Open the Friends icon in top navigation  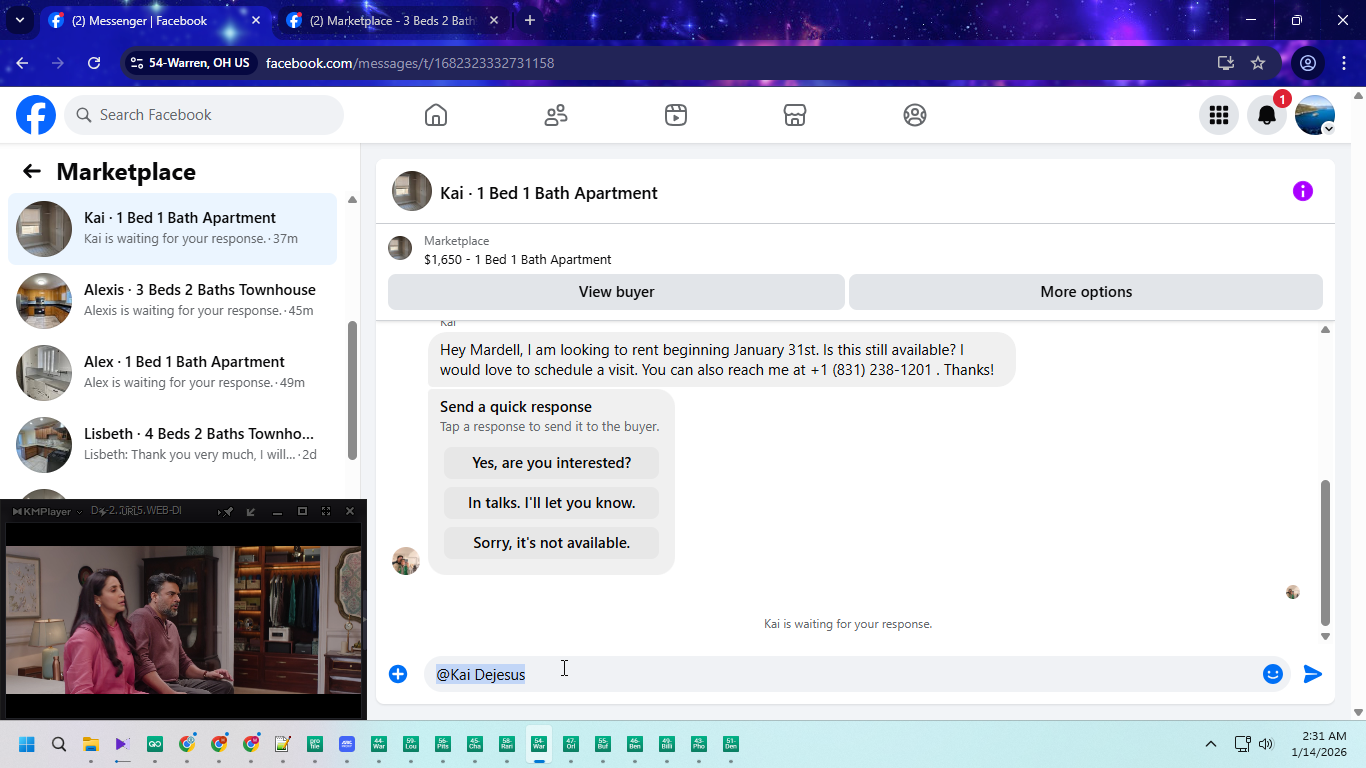(x=556, y=115)
